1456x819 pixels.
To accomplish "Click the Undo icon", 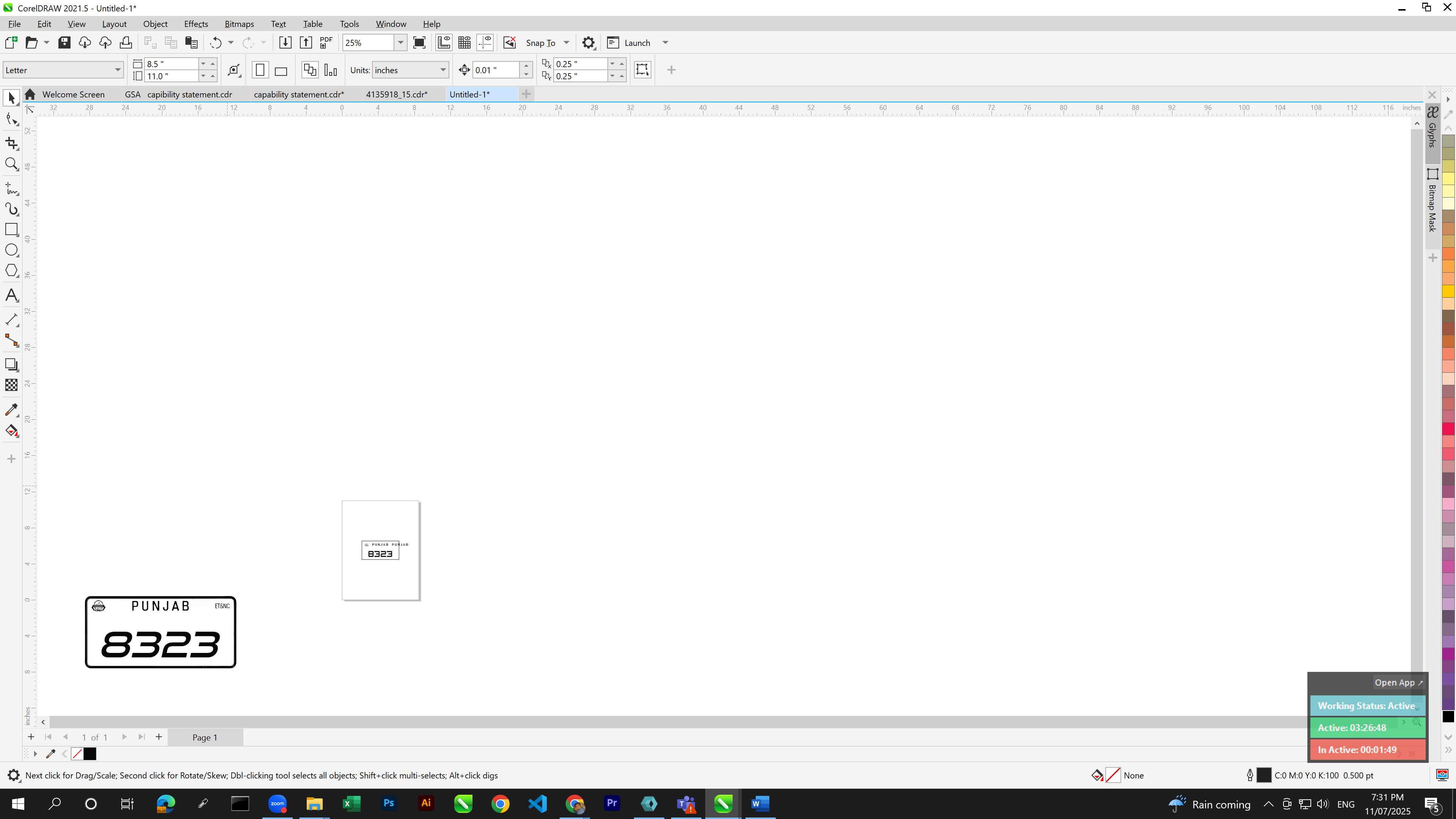I will click(x=215, y=42).
